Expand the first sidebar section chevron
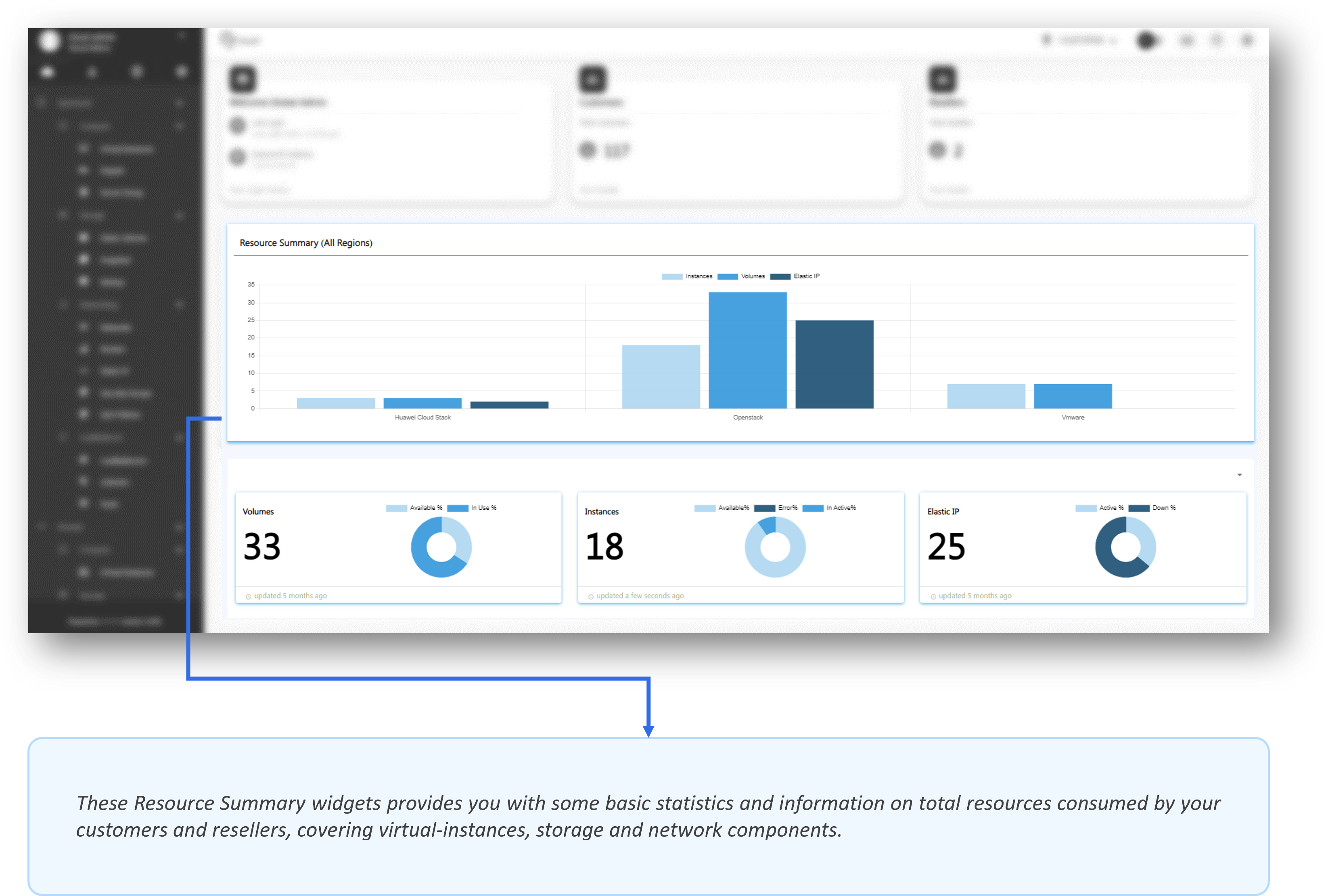 coord(181,102)
